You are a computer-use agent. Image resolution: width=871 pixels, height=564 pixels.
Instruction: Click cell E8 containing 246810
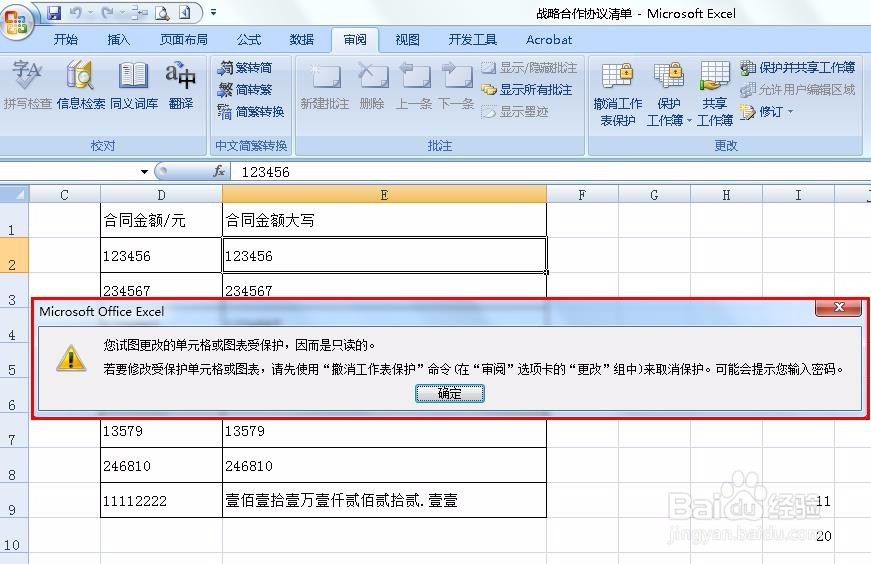coord(384,465)
